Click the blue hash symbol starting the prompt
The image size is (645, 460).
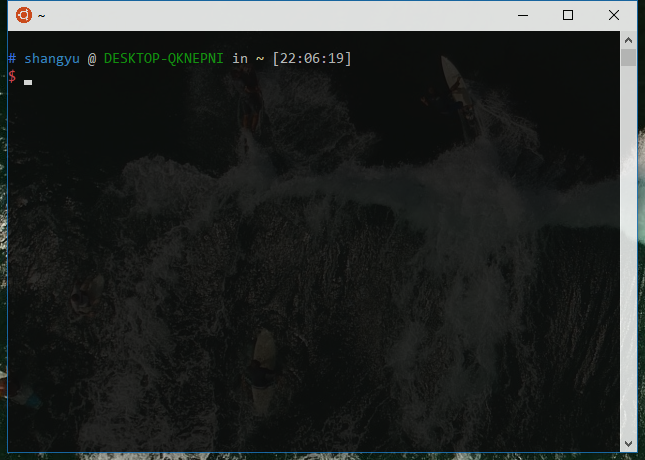coord(12,59)
